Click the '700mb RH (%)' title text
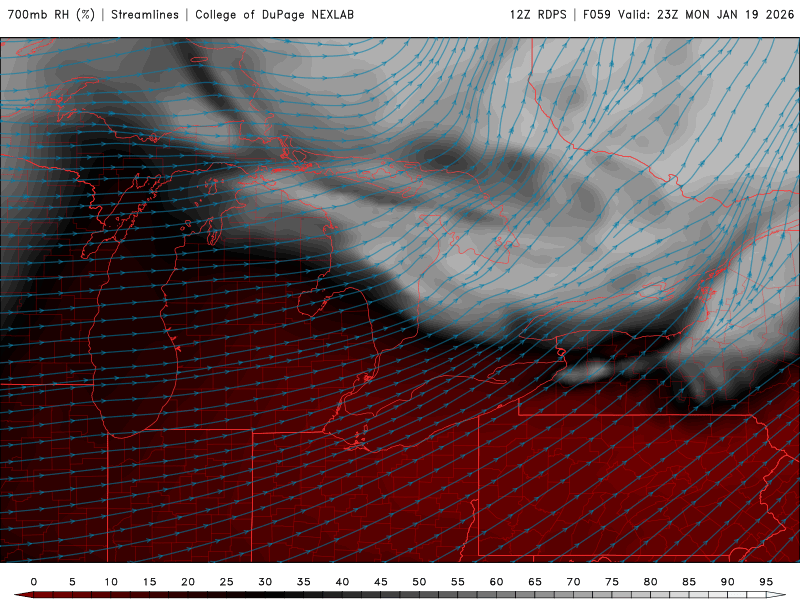Image resolution: width=800 pixels, height=600 pixels. pyautogui.click(x=52, y=14)
